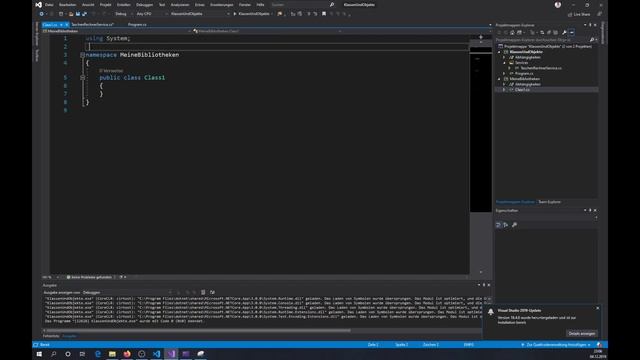
Task: Open the Projekt menu
Action: tap(105, 5)
